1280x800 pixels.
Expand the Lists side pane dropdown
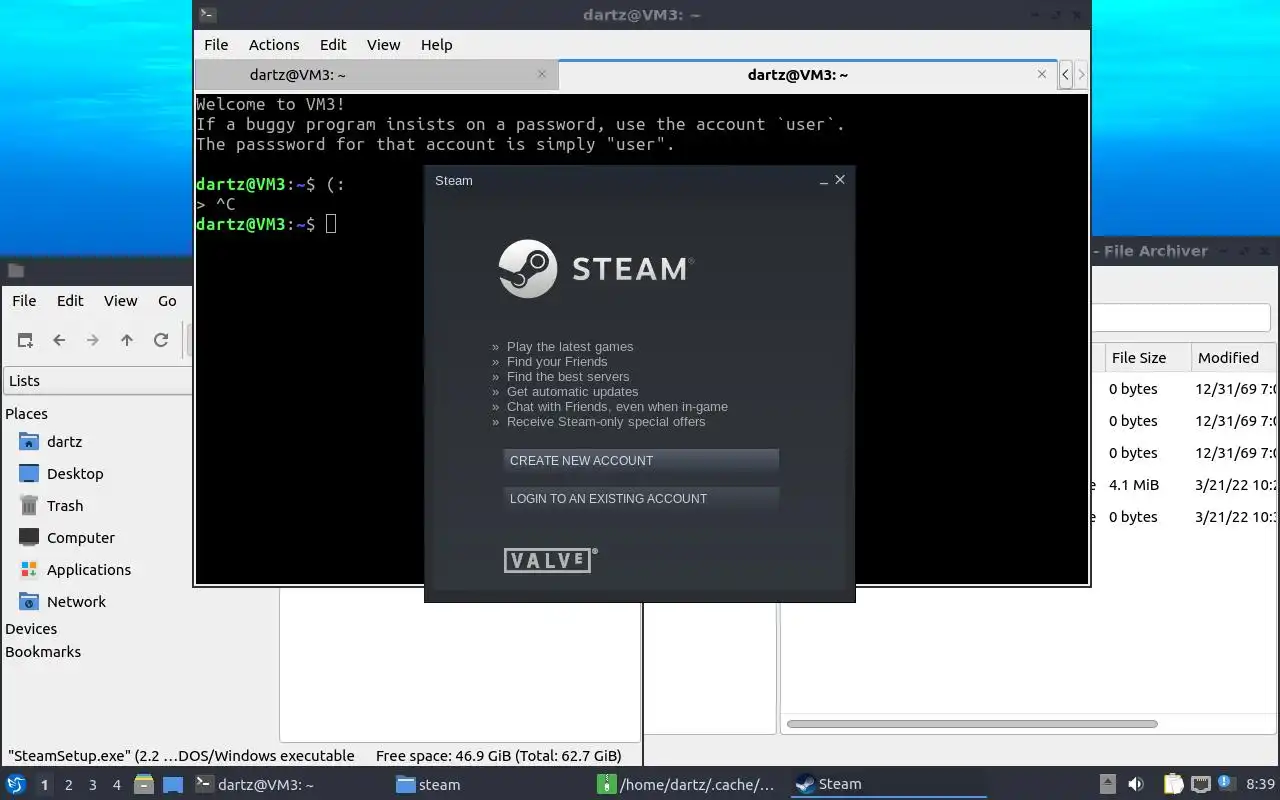97,381
